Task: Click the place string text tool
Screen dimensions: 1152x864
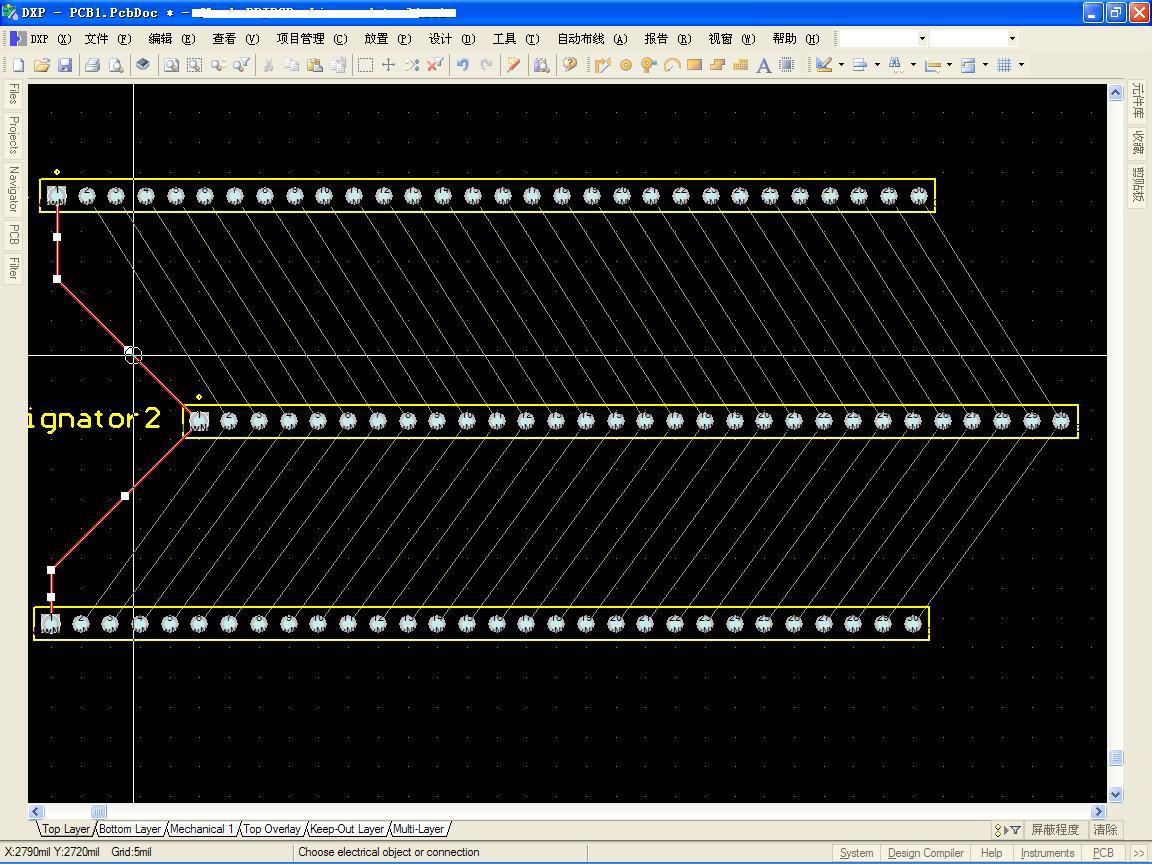Action: (x=763, y=65)
